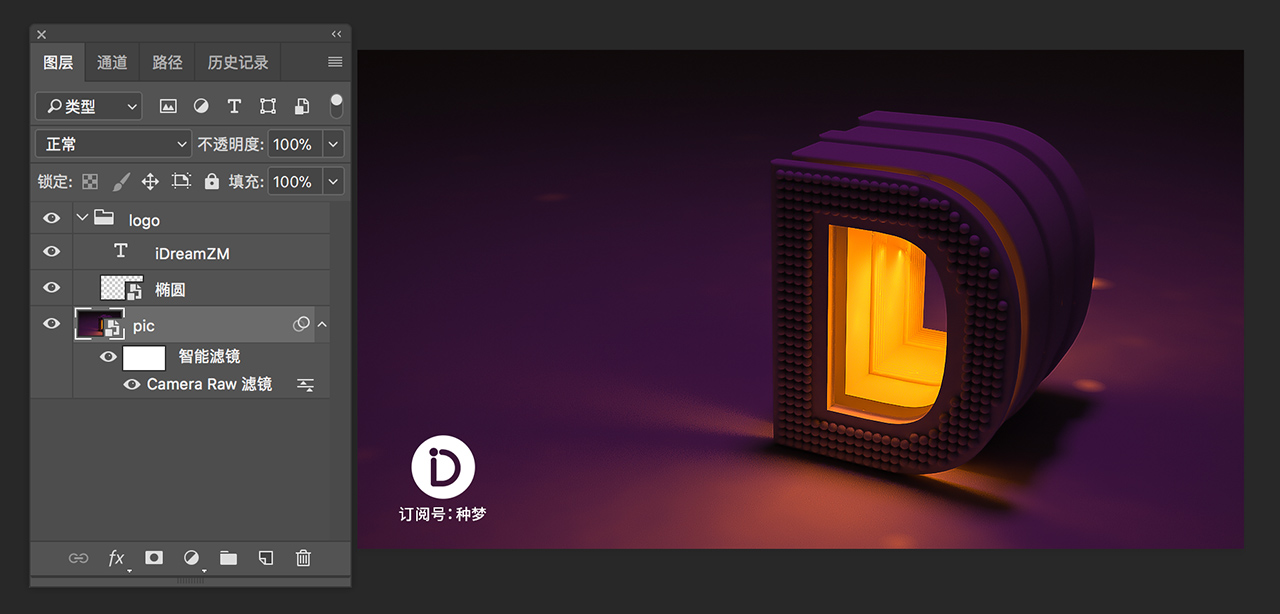Collapse the logo group chevron
This screenshot has height=614, width=1280.
pyautogui.click(x=82, y=218)
